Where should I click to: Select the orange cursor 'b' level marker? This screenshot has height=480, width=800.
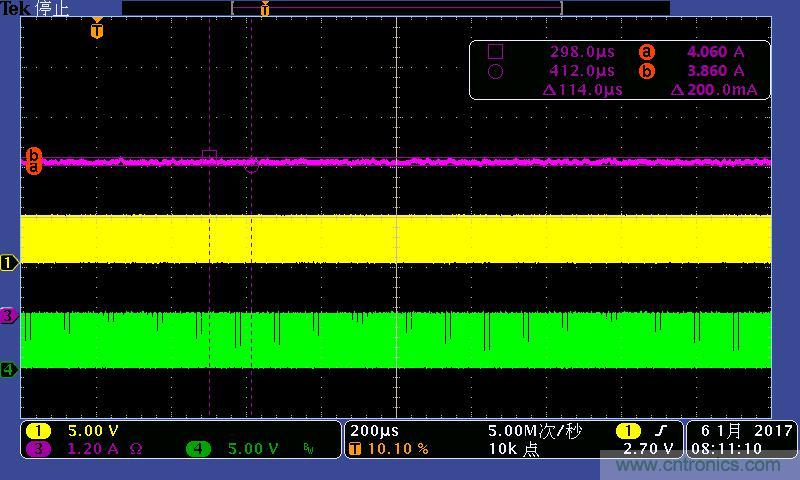click(x=34, y=155)
